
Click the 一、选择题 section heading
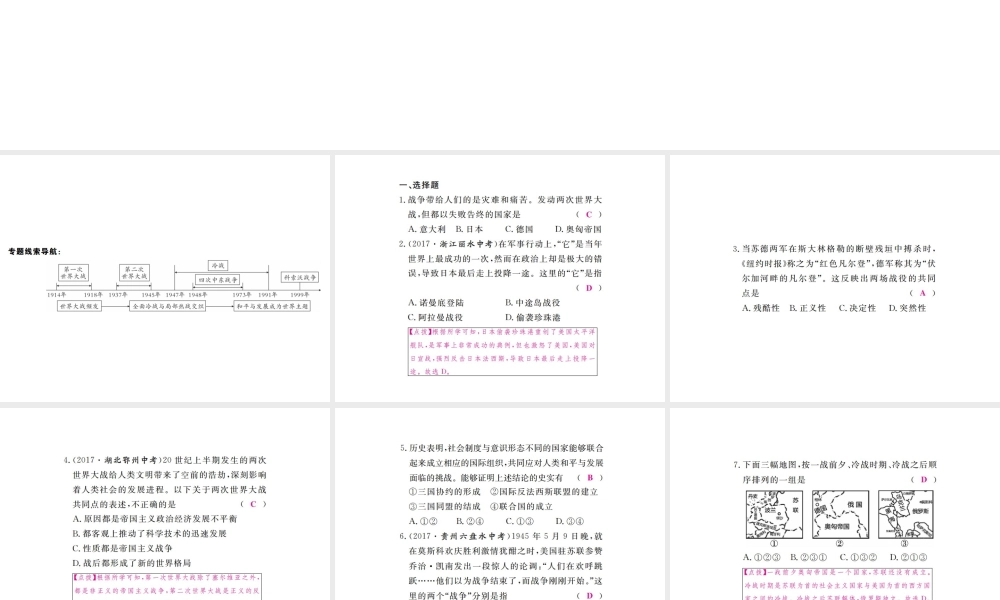click(x=413, y=185)
